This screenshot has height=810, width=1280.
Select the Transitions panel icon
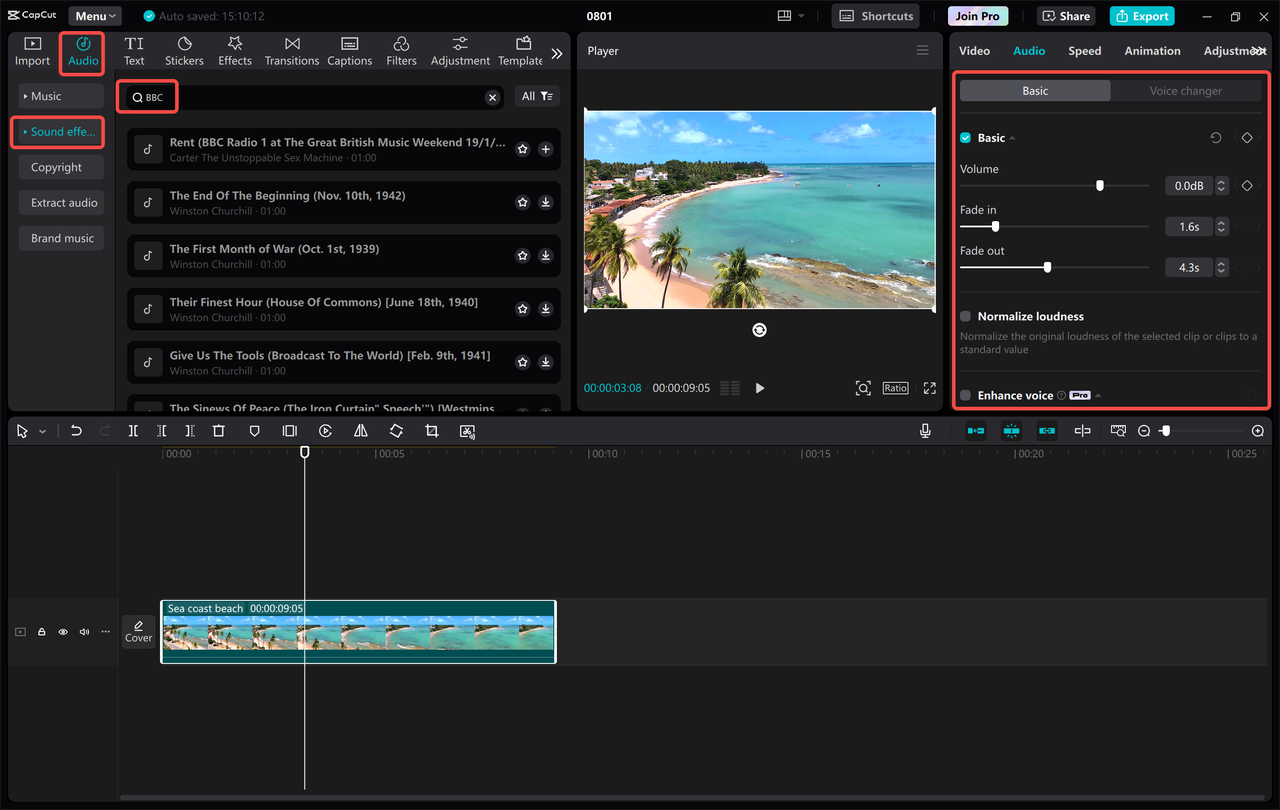[x=291, y=50]
